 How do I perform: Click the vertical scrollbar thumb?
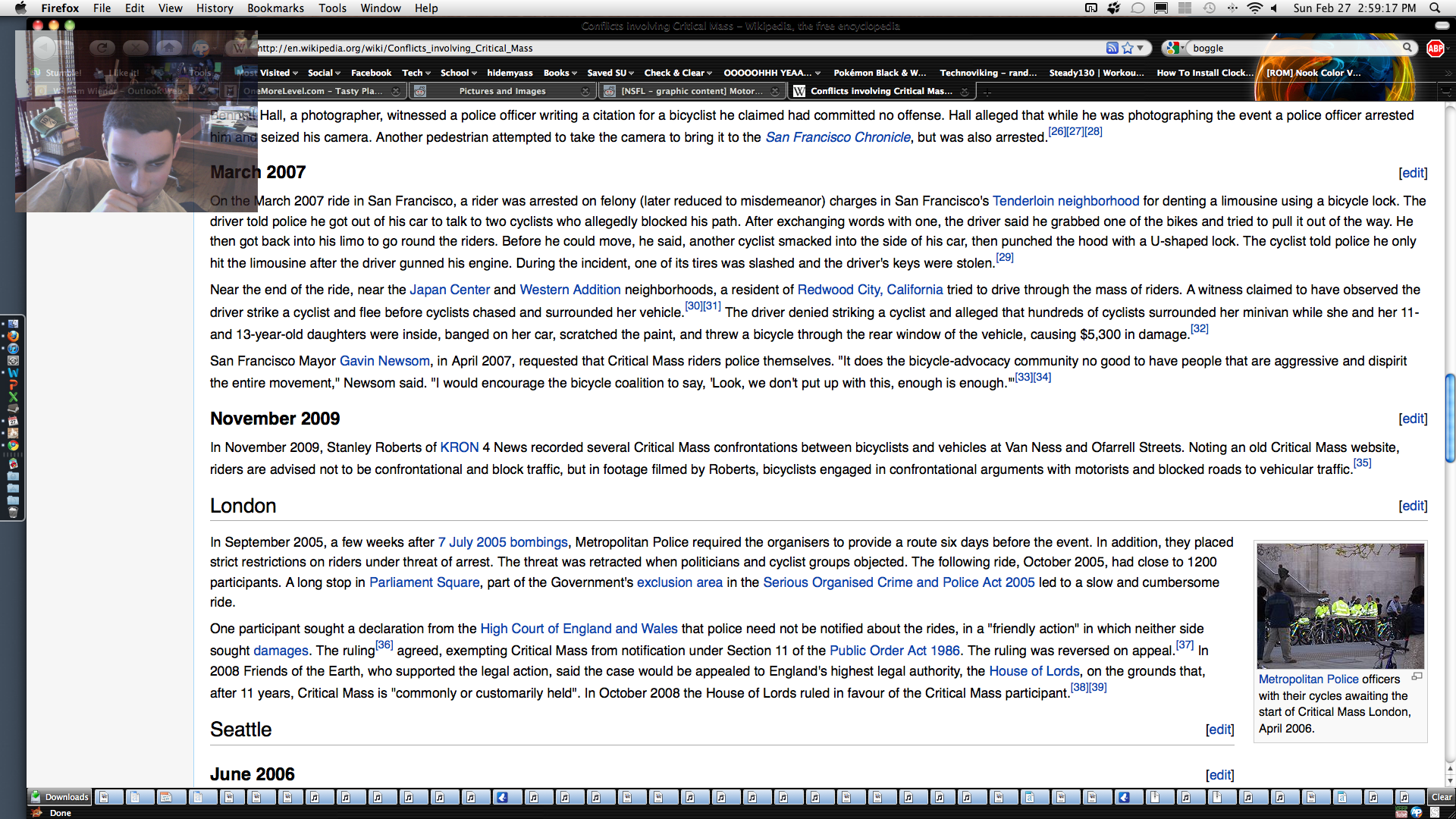click(x=1450, y=417)
